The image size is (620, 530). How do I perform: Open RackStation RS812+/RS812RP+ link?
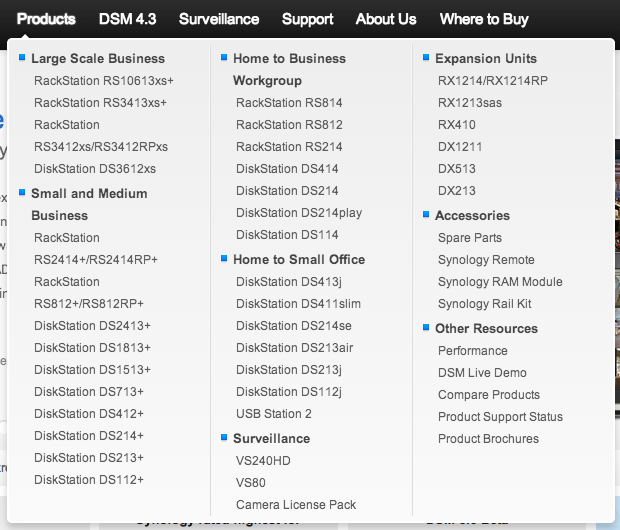89,293
